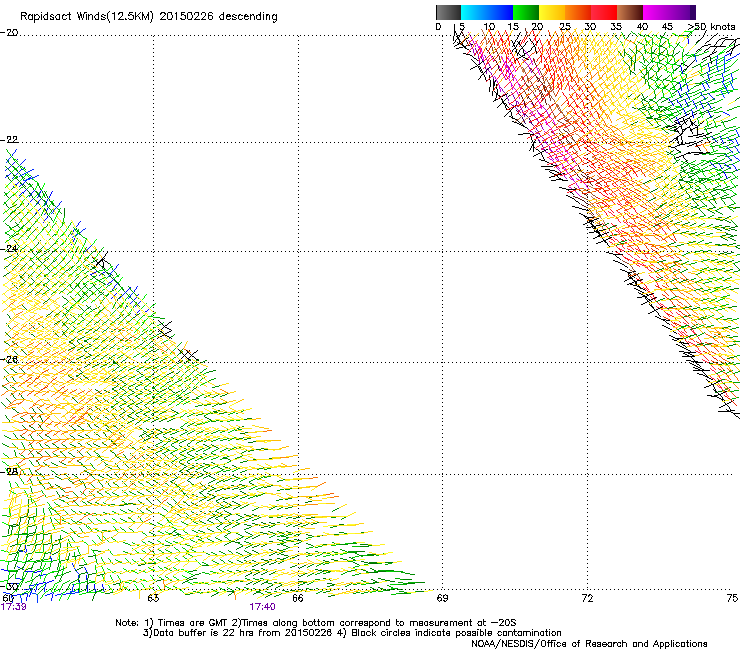Click the '-20' latitude axis label

(9, 33)
